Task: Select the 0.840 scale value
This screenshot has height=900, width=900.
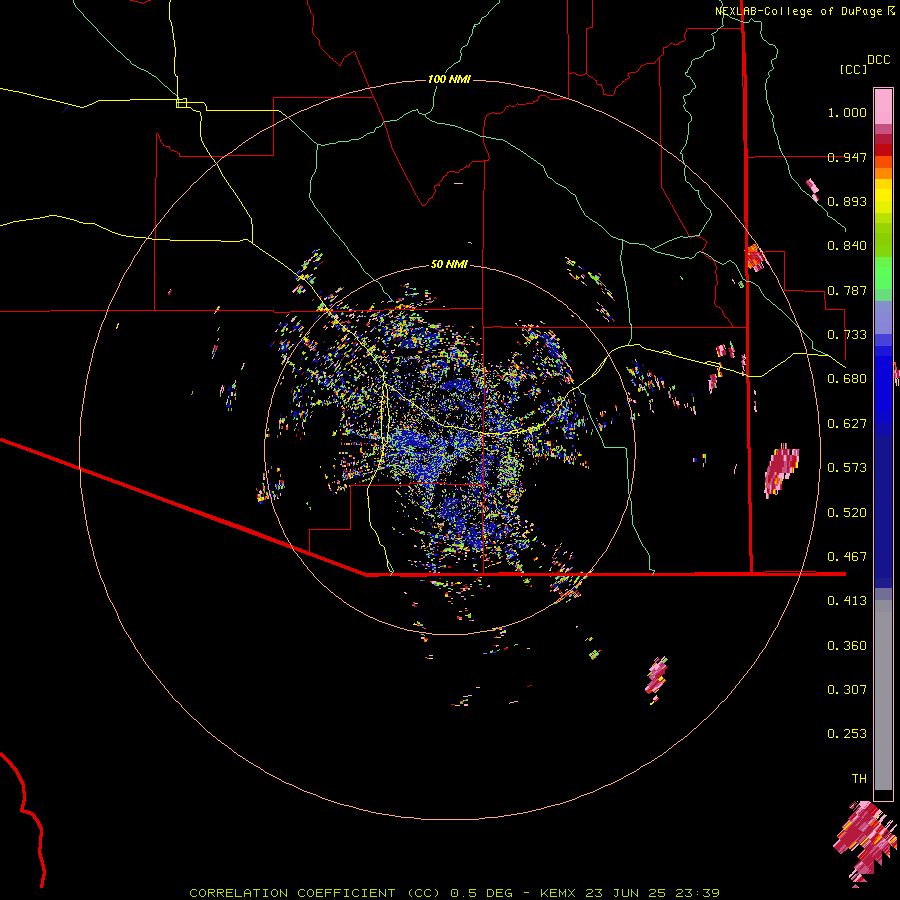Action: [x=847, y=246]
